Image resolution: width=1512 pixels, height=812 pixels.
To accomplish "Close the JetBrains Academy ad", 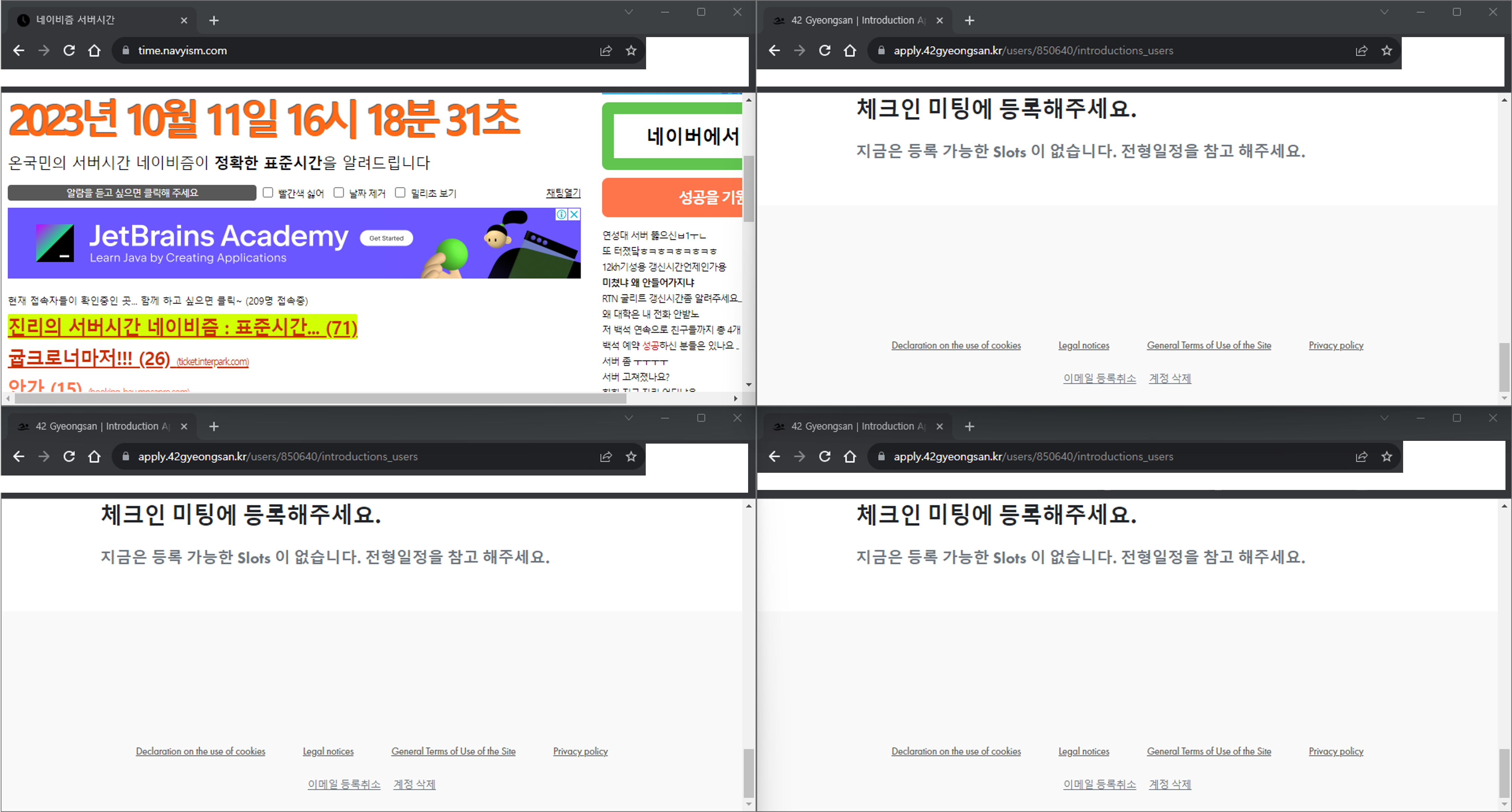I will click(x=575, y=214).
